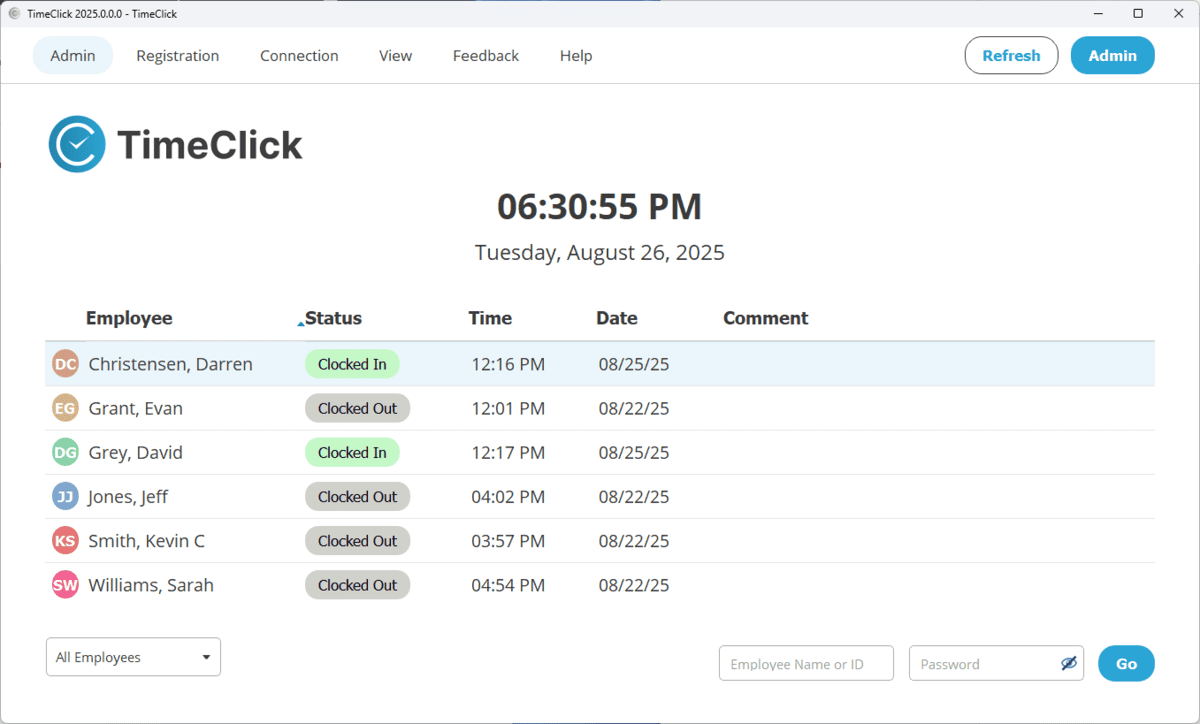Screen dimensions: 1200x724
Task: Open the Registration menu
Action: point(178,56)
